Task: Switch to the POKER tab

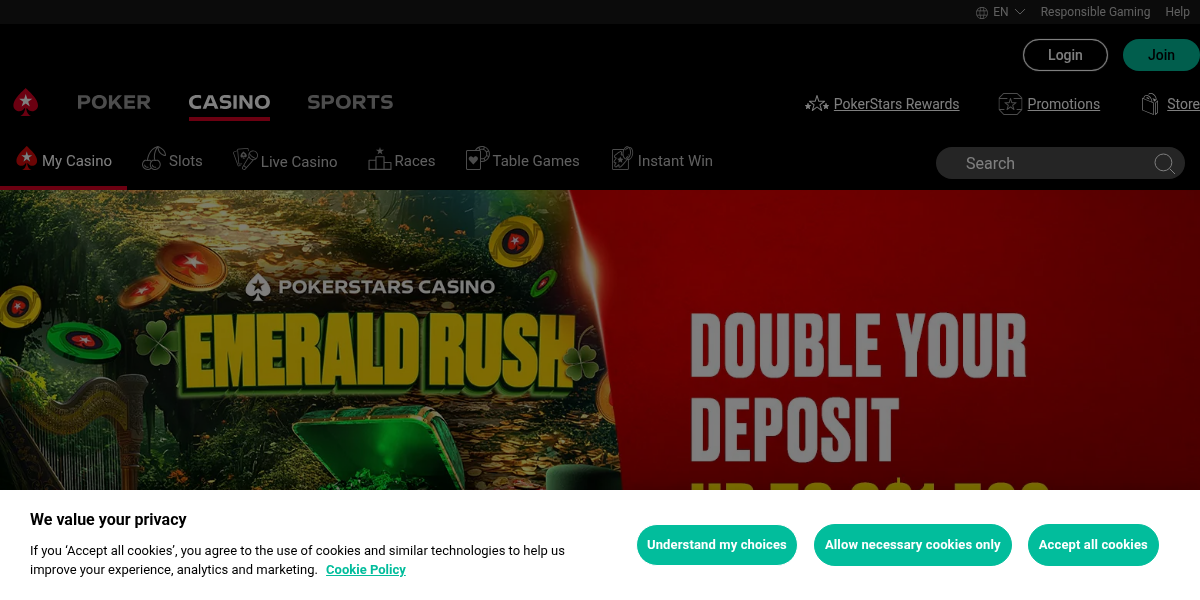Action: (114, 102)
